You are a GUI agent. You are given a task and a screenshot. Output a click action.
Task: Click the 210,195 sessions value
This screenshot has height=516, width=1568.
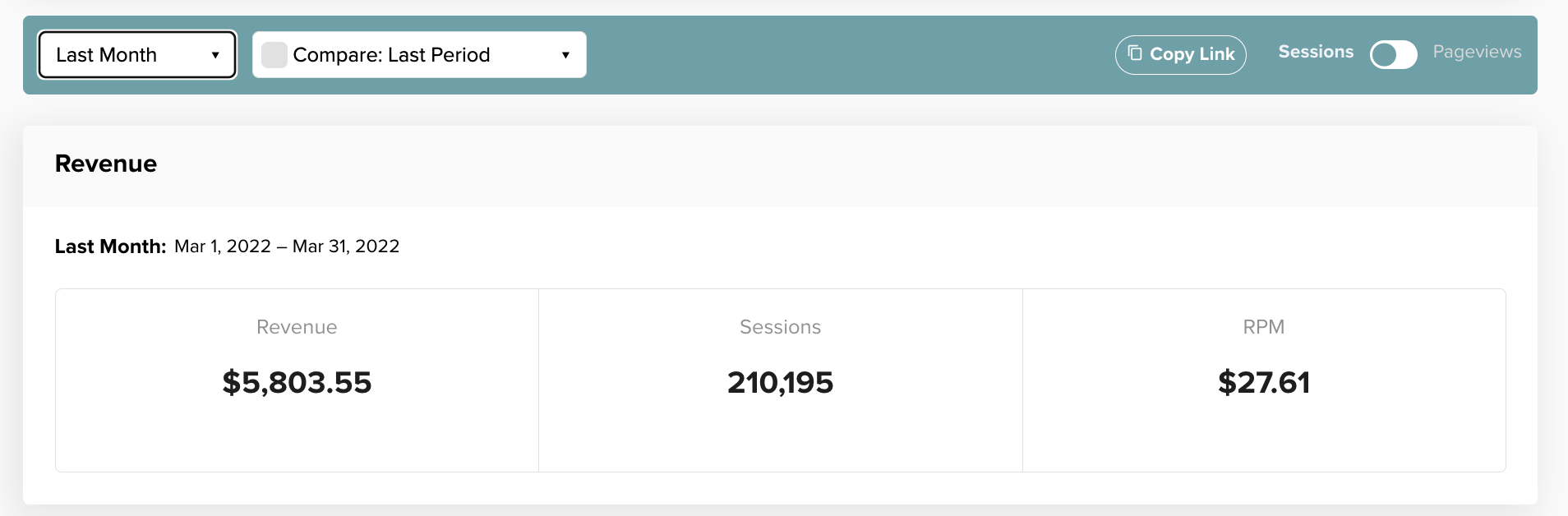pyautogui.click(x=780, y=383)
